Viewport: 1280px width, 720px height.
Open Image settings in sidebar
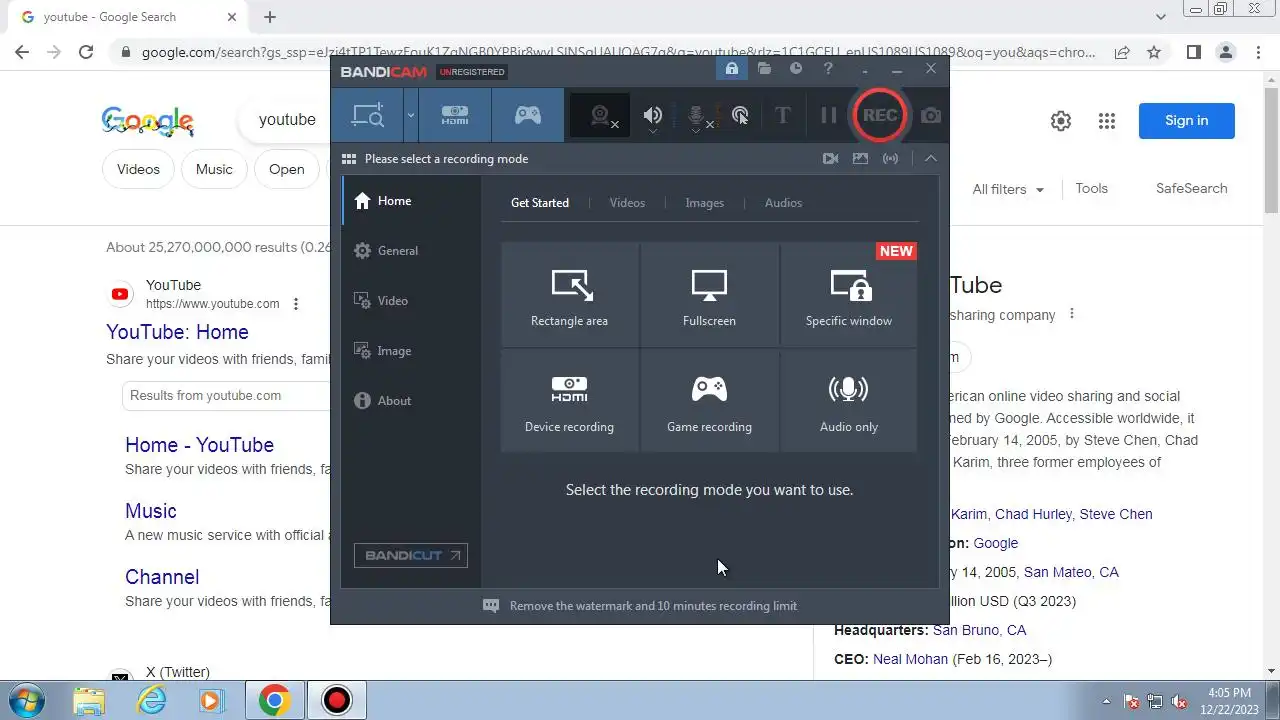point(411,351)
